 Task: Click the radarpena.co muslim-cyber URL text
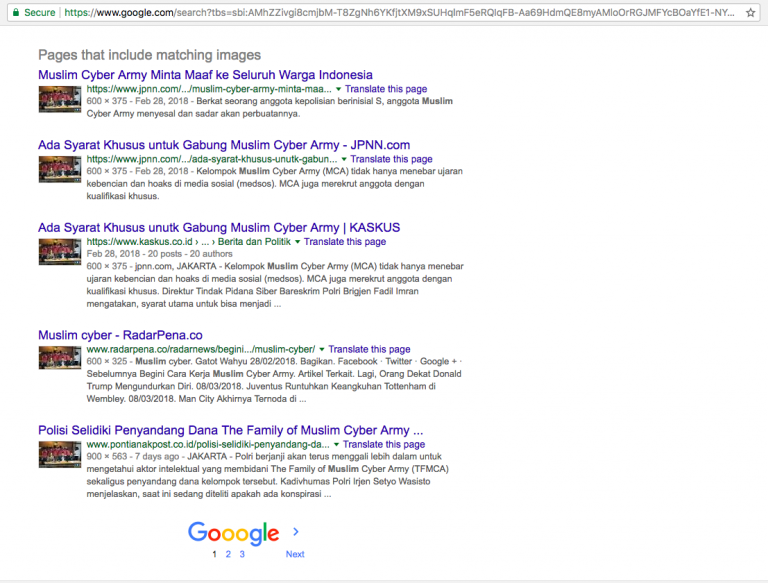tap(201, 350)
